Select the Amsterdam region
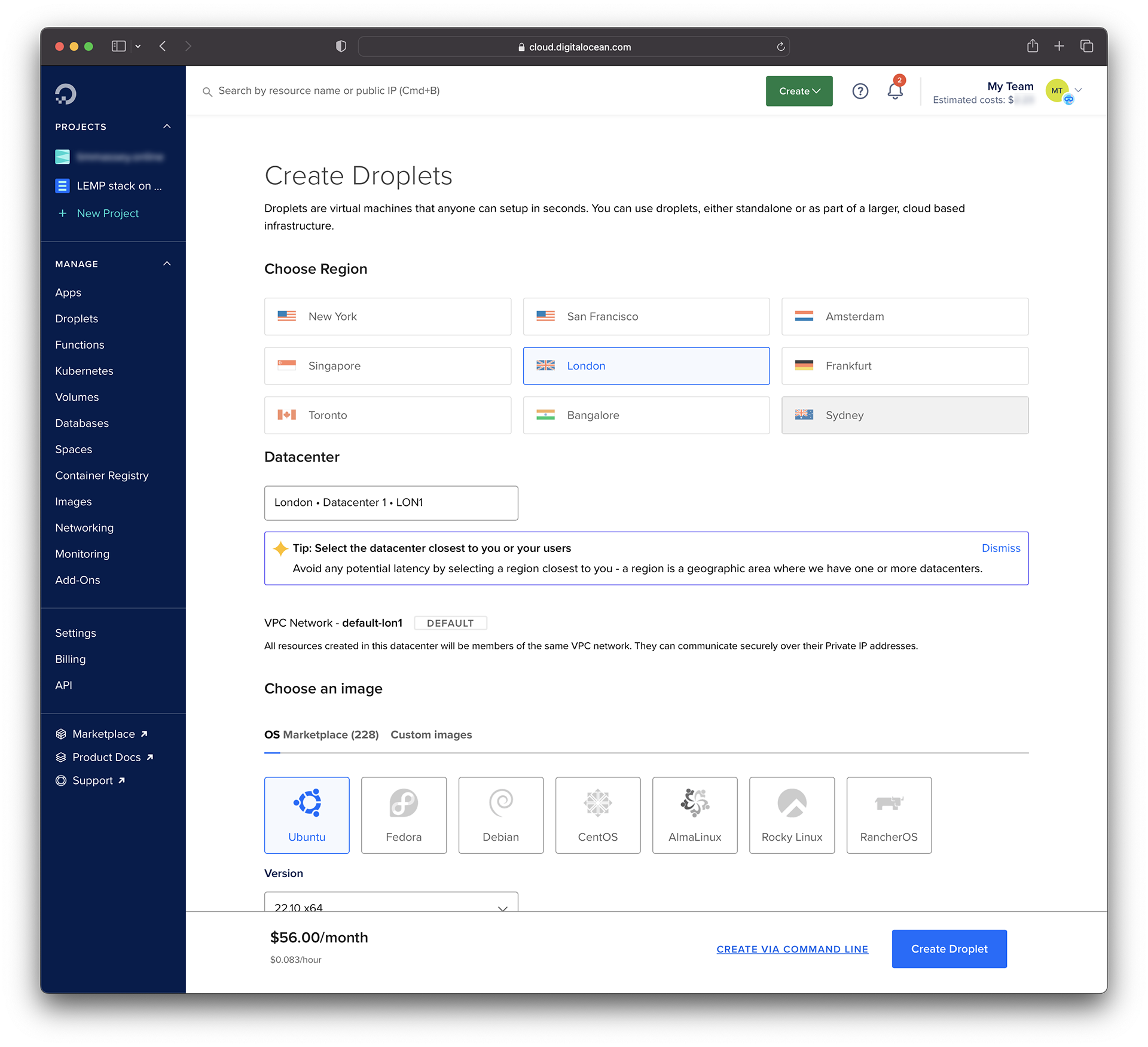The width and height of the screenshot is (1148, 1047). point(905,316)
